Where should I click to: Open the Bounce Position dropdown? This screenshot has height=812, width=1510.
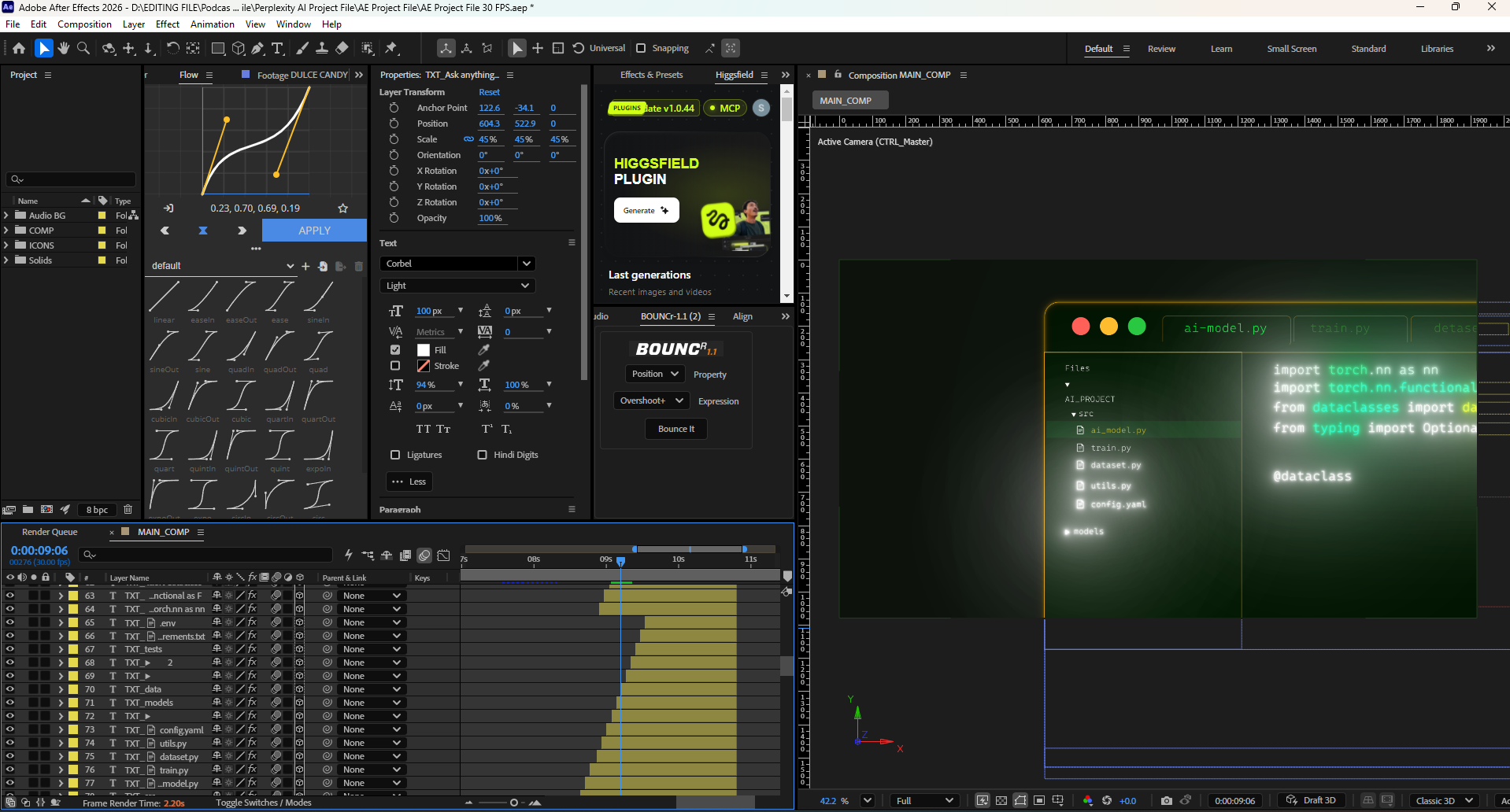click(654, 374)
